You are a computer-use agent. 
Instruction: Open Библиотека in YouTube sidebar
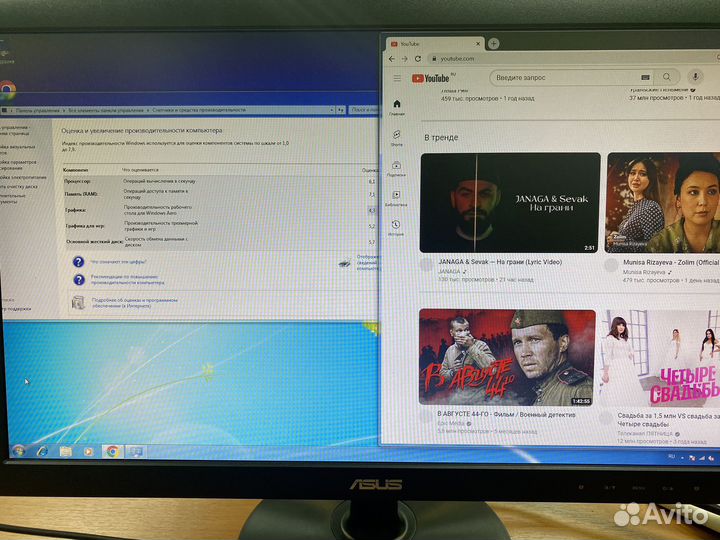[396, 198]
